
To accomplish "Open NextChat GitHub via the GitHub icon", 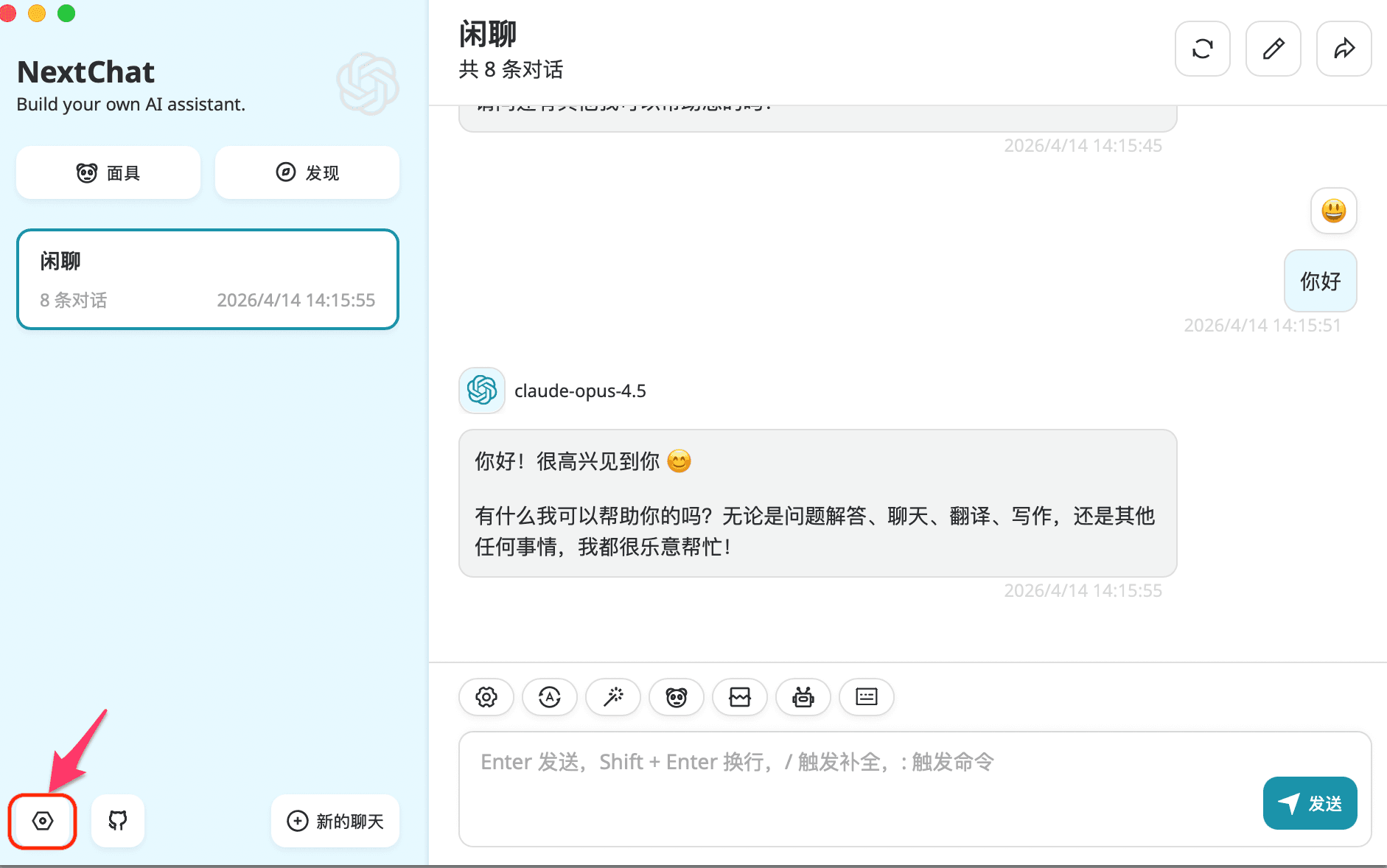I will 117,821.
